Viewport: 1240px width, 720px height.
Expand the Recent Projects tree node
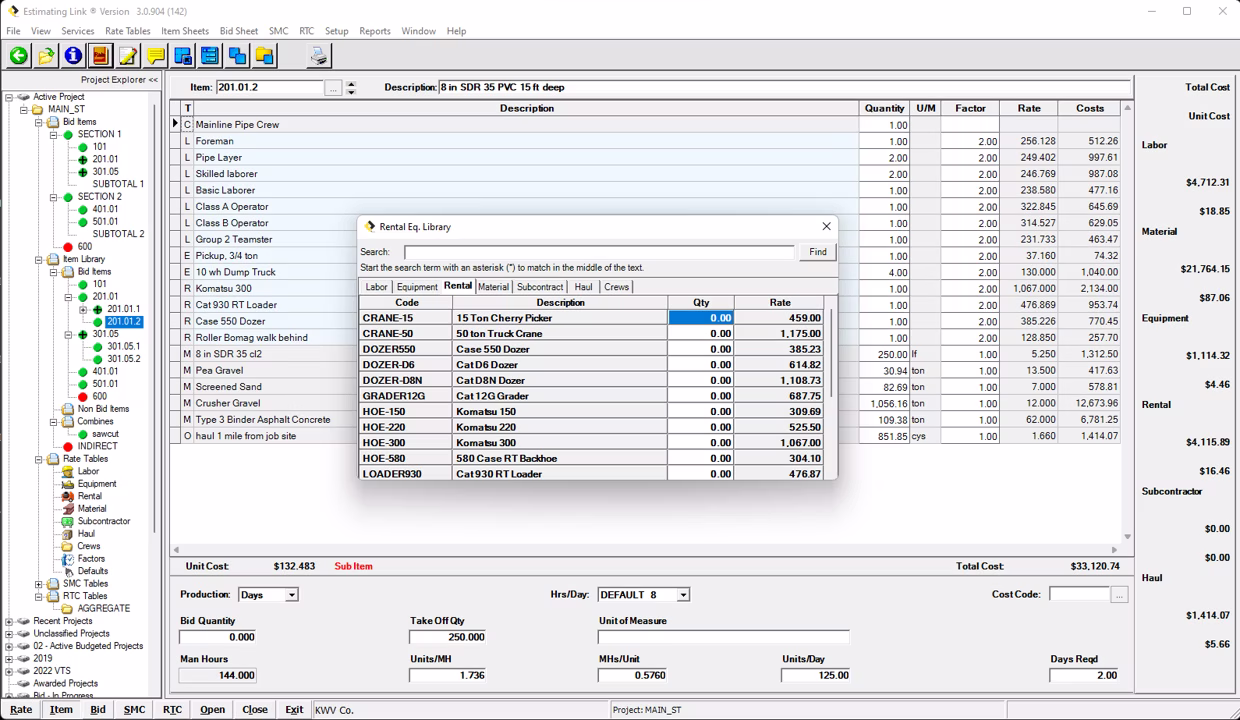[9, 621]
